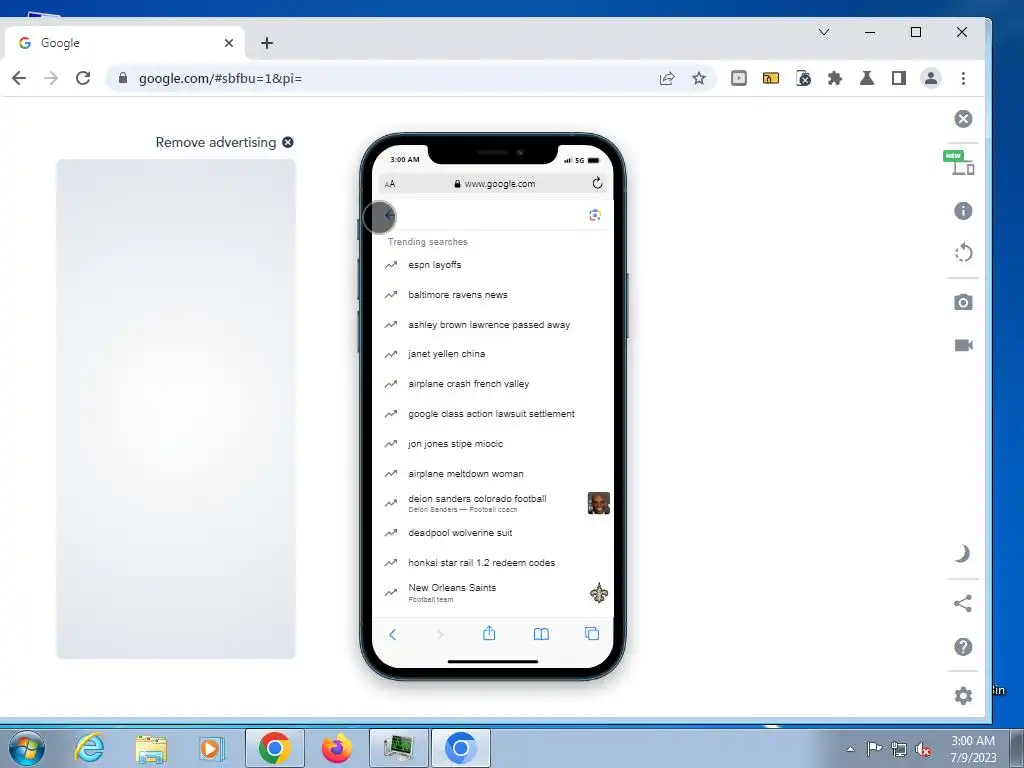Select trending search janet yellen china
Screen dimensions: 1024x768
(x=492, y=354)
